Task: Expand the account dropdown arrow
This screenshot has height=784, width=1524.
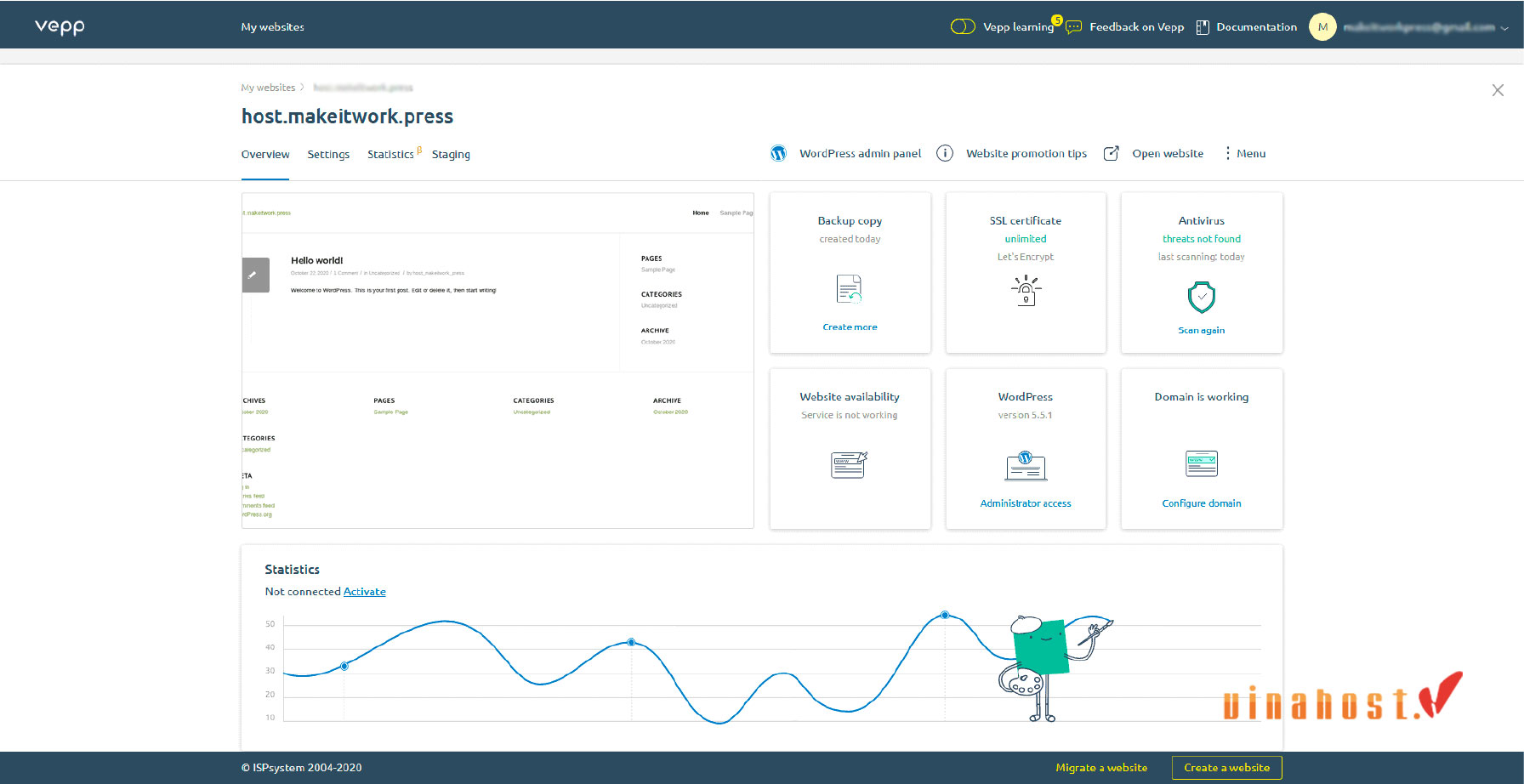Action: click(1504, 28)
